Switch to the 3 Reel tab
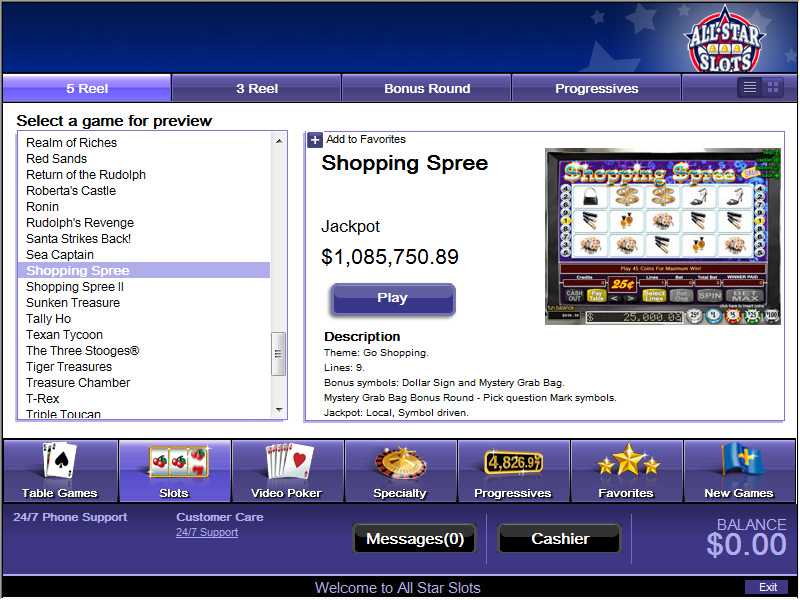The image size is (800, 600). click(256, 88)
